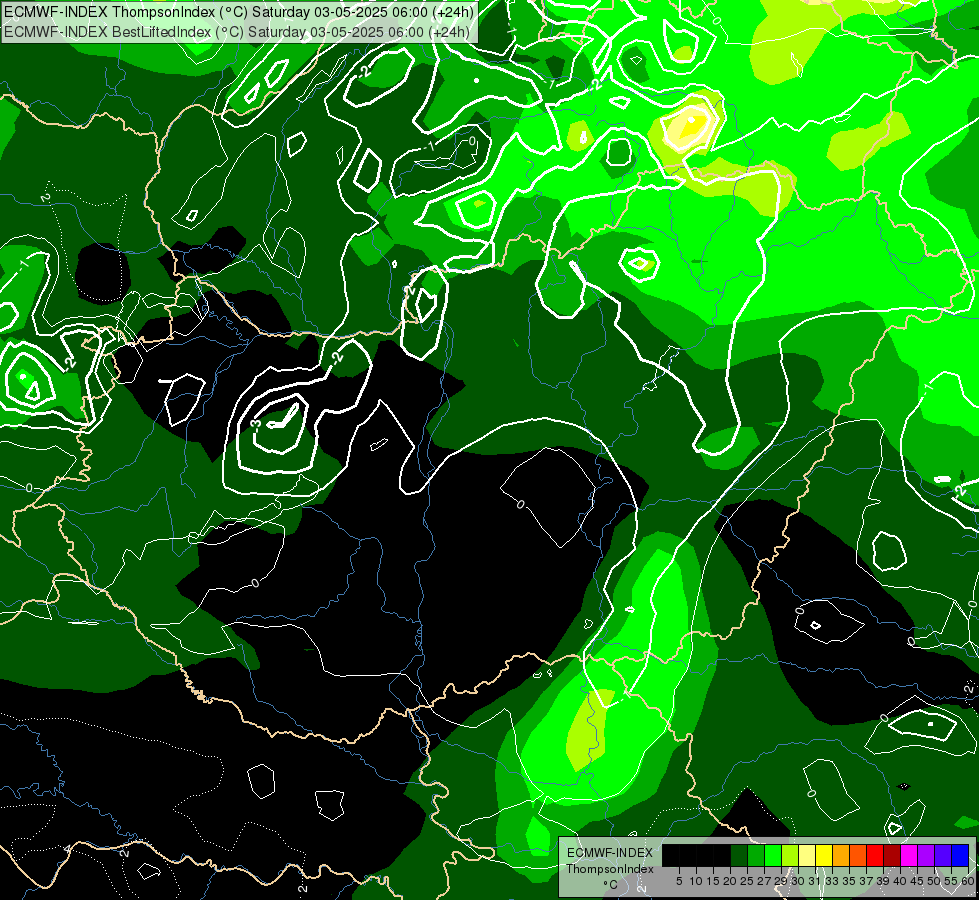
Task: Select indigo legend swatch between 50 and 55
Action: click(x=943, y=855)
